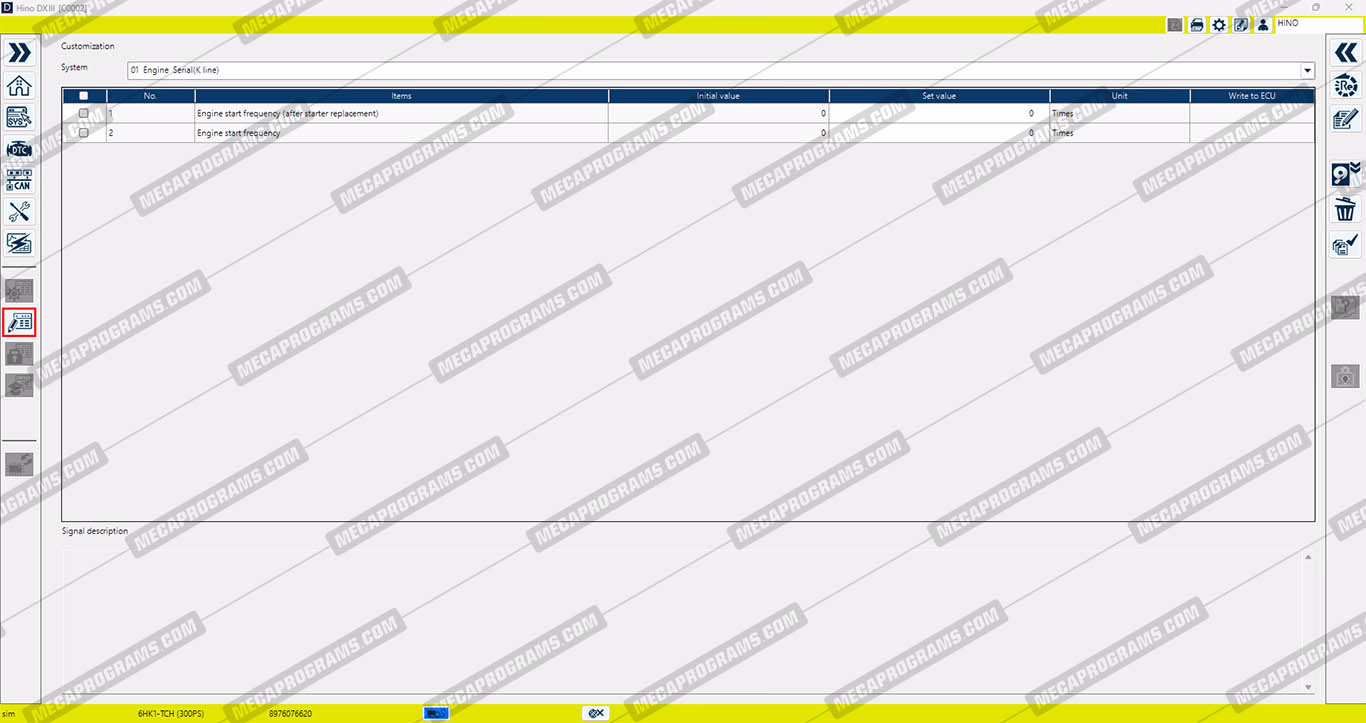Click the HINO user name field
The image size is (1366, 723).
1317,24
